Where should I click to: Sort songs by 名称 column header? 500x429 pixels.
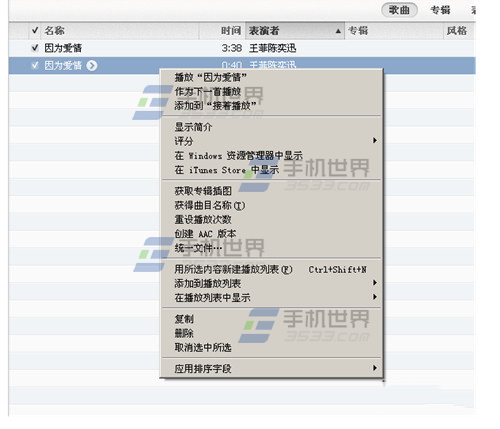tap(120, 31)
